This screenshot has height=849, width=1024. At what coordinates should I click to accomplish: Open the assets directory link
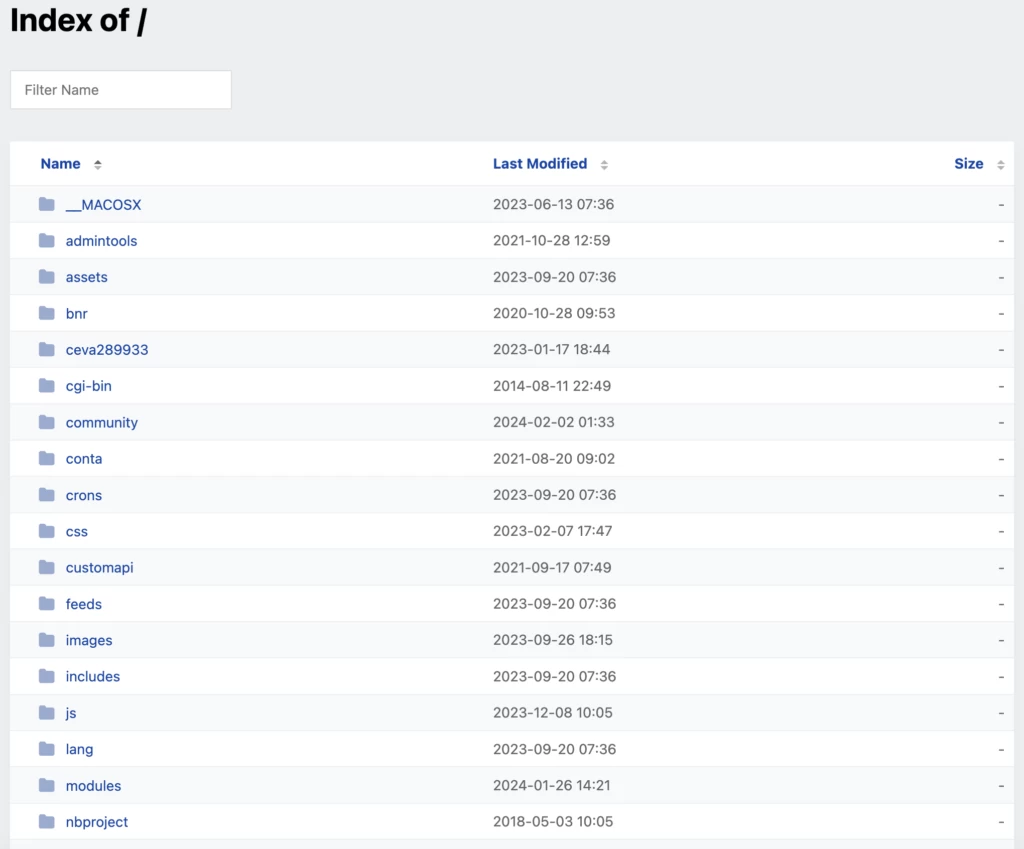coord(86,277)
